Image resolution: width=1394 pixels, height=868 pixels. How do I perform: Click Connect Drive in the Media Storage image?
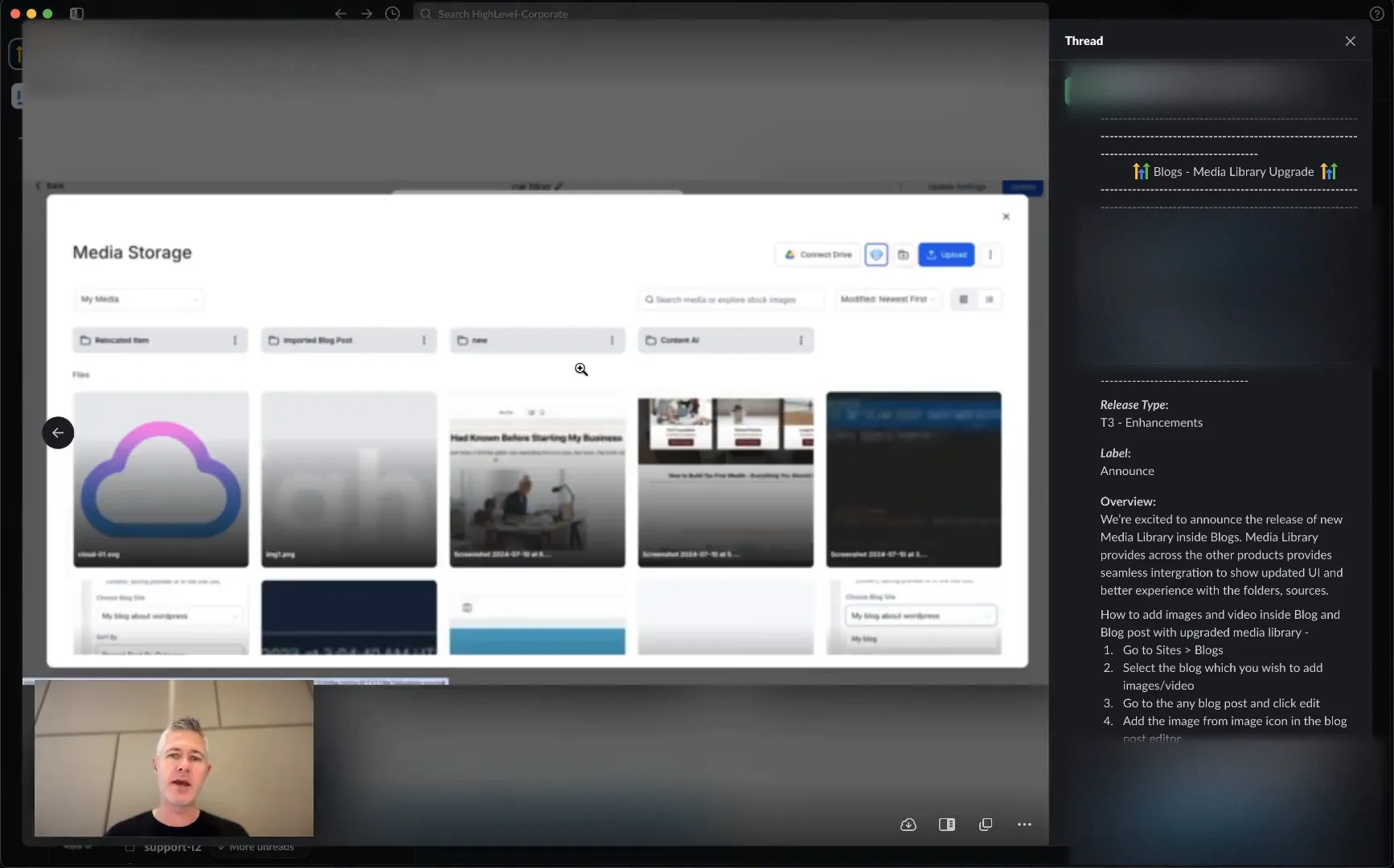coord(818,255)
